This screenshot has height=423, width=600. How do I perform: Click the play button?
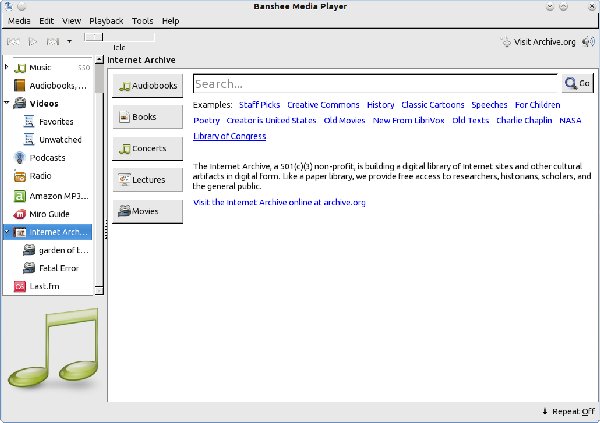tap(33, 41)
